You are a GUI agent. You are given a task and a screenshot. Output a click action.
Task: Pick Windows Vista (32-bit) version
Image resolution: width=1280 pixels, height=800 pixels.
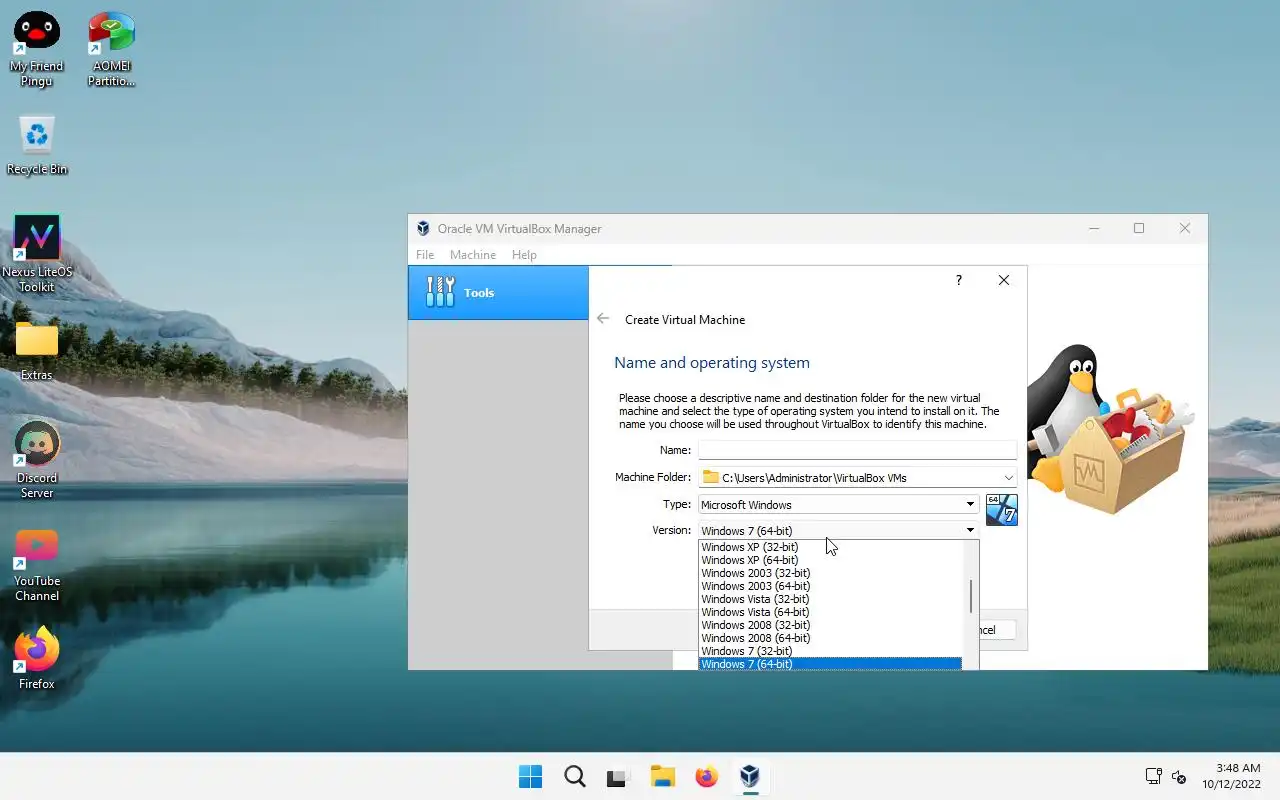[830, 599]
